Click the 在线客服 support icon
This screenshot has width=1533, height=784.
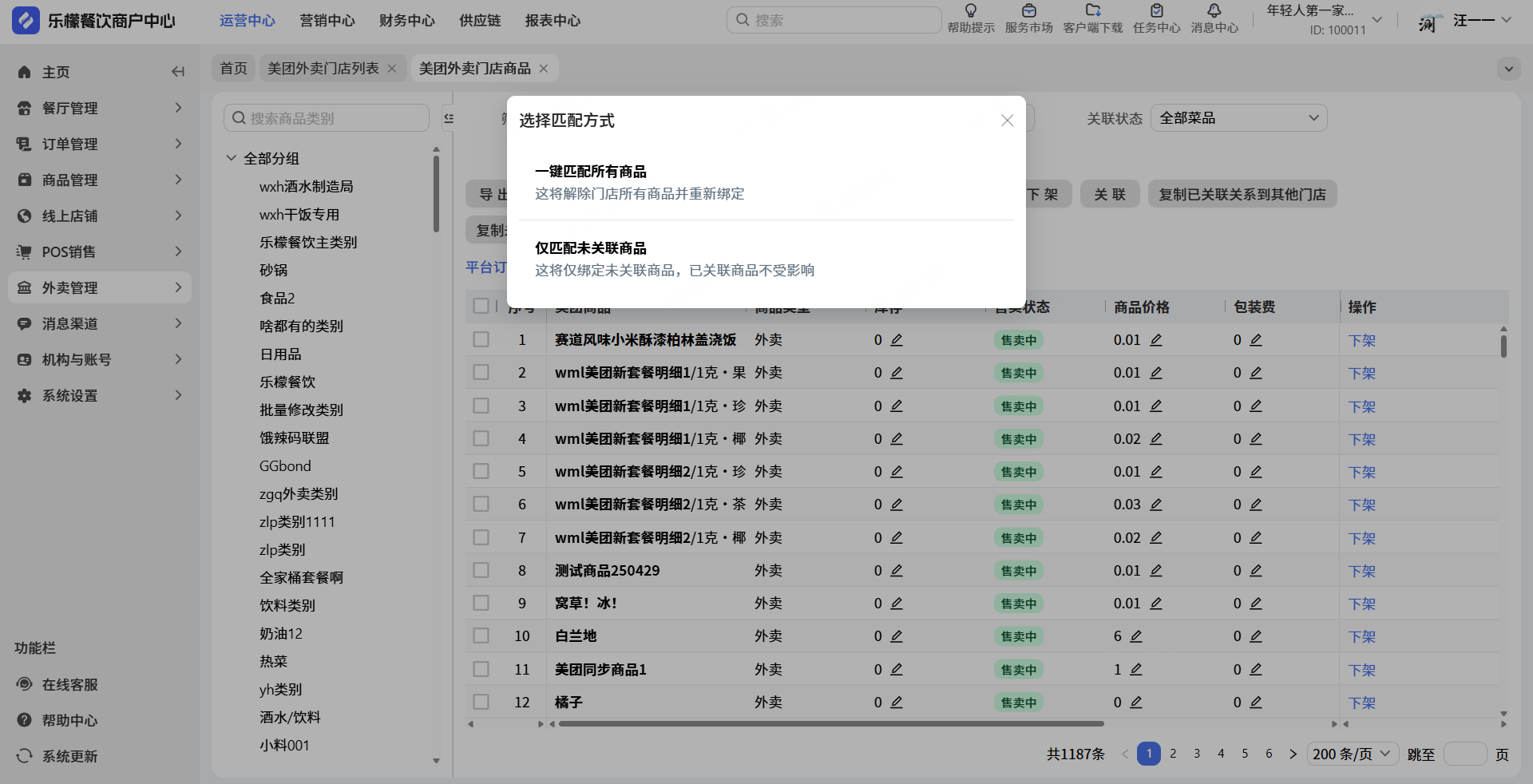[25, 684]
